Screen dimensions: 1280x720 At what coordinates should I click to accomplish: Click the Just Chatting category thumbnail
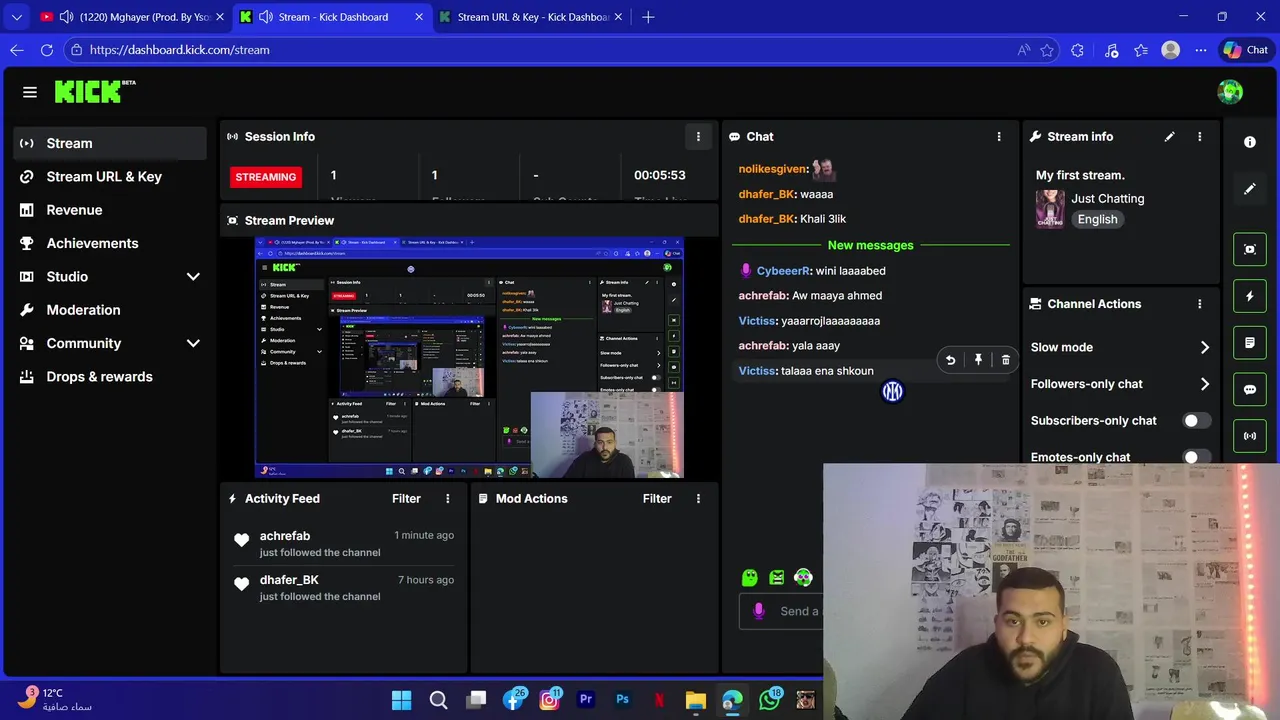(1050, 209)
